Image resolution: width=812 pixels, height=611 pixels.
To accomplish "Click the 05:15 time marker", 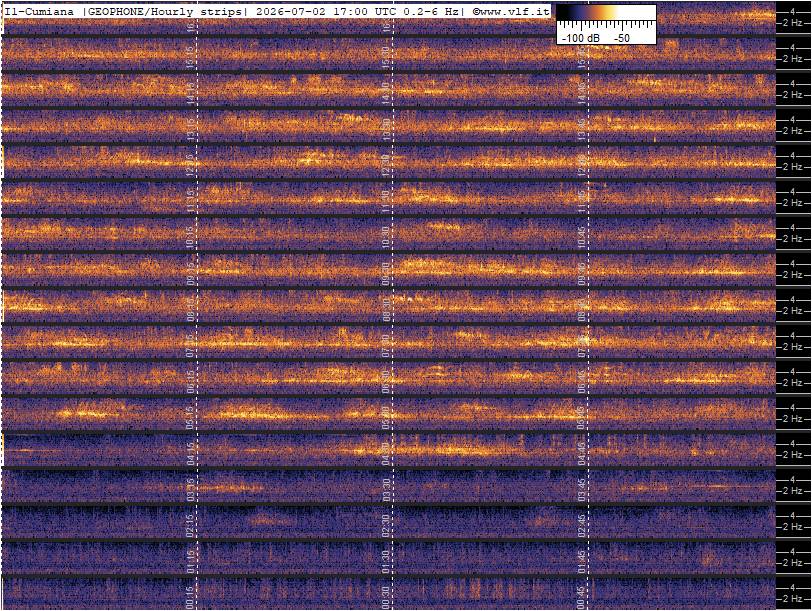I will 190,417.
